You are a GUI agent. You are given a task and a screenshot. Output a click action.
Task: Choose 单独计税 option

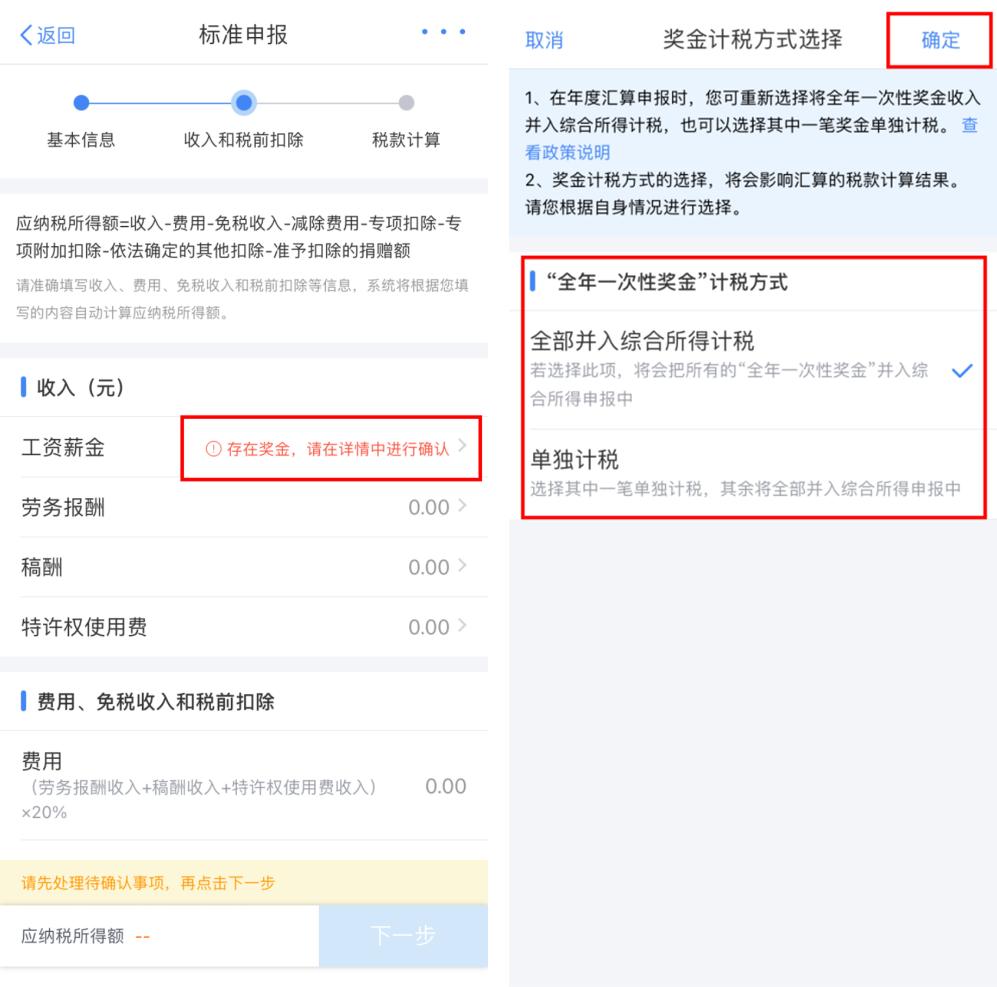(x=753, y=473)
